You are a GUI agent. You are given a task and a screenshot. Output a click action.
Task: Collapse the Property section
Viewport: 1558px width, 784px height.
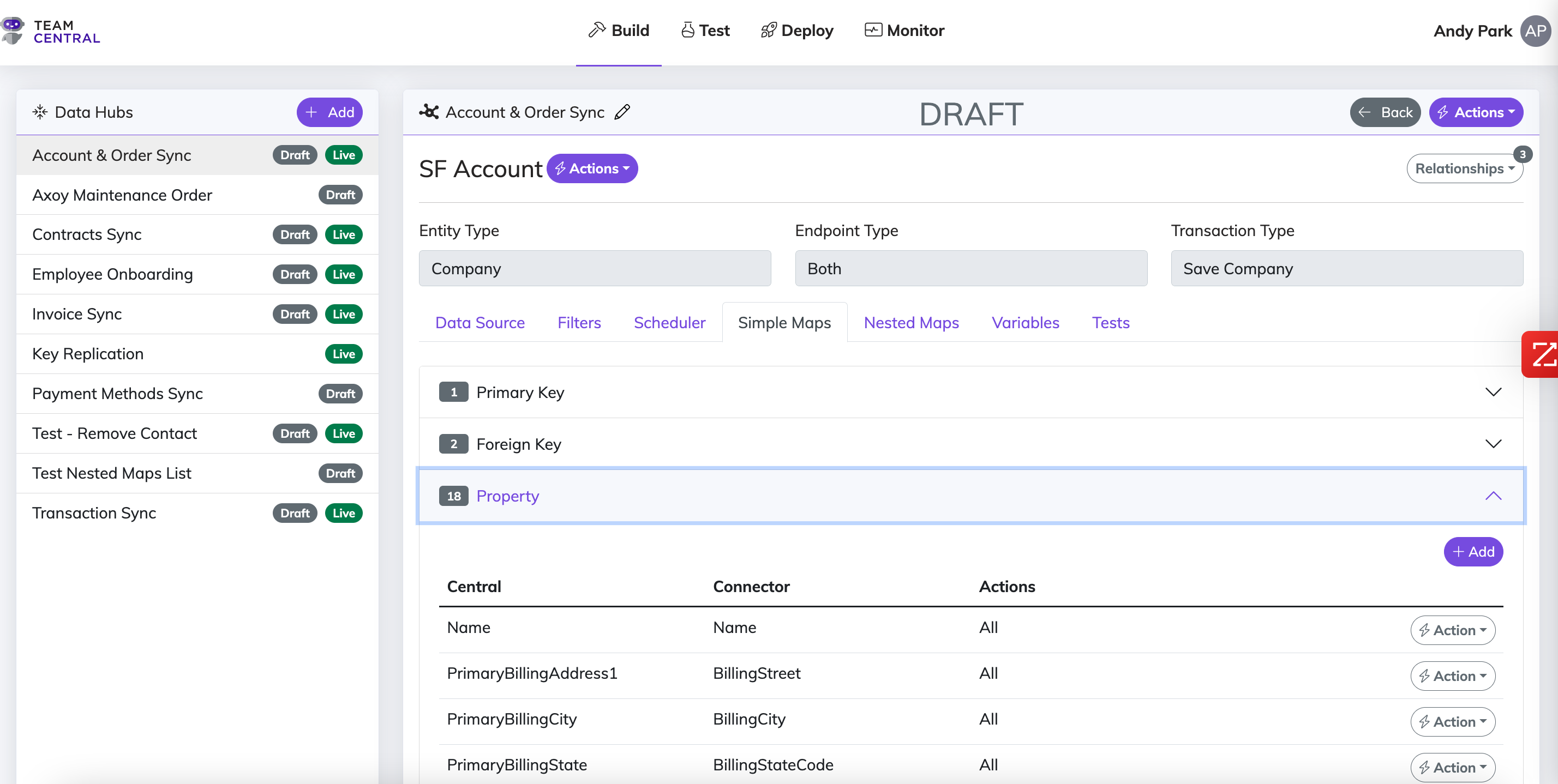[1493, 496]
